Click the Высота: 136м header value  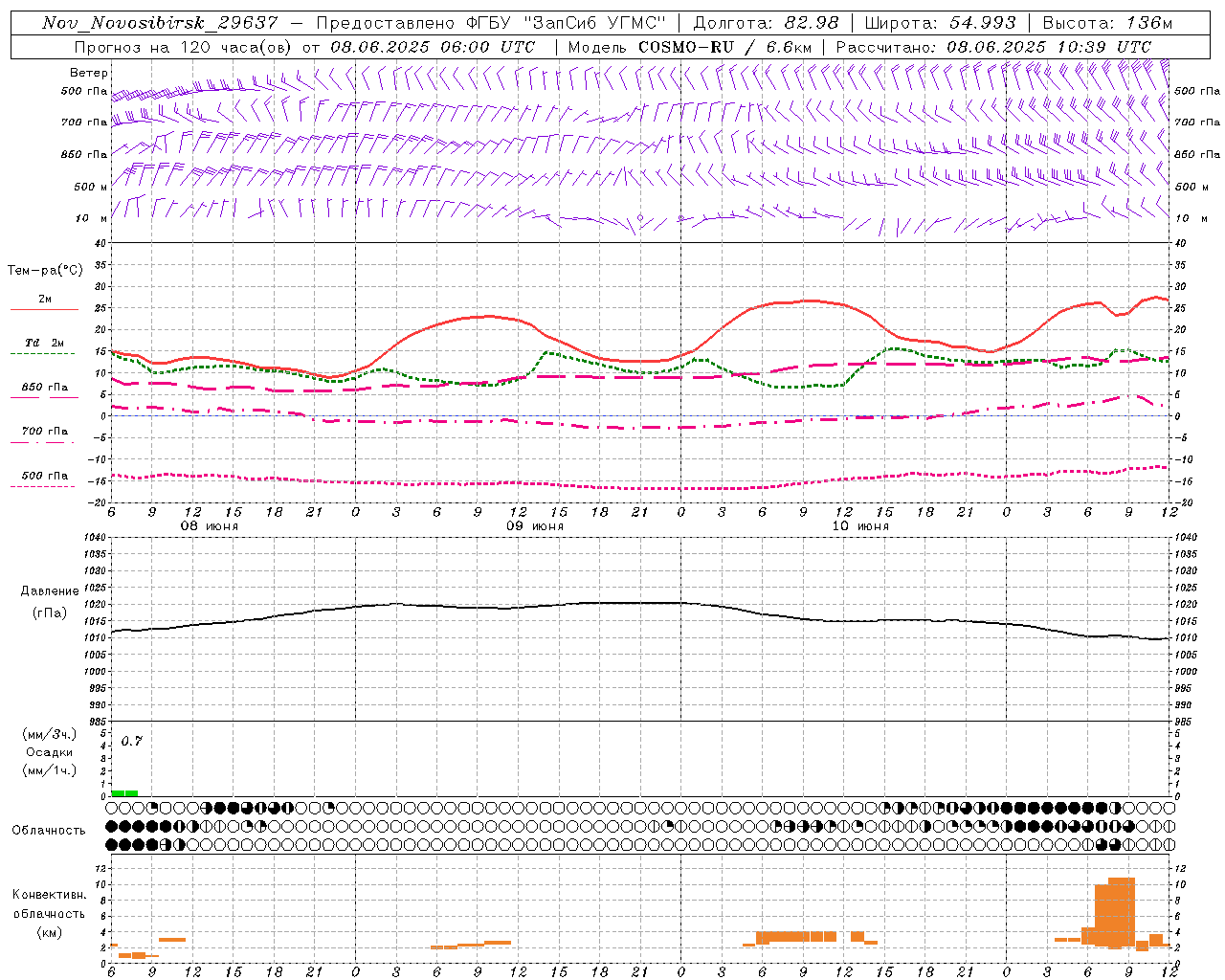tap(1107, 23)
